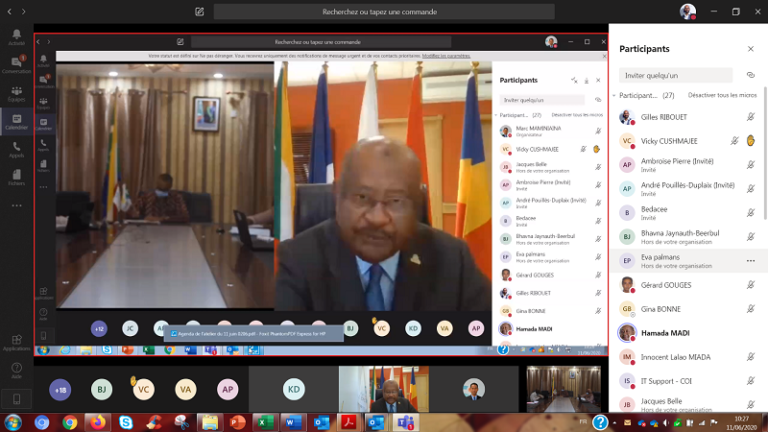This screenshot has height=432, width=768.
Task: Go to Équipes in the sidebar
Action: click(x=16, y=92)
